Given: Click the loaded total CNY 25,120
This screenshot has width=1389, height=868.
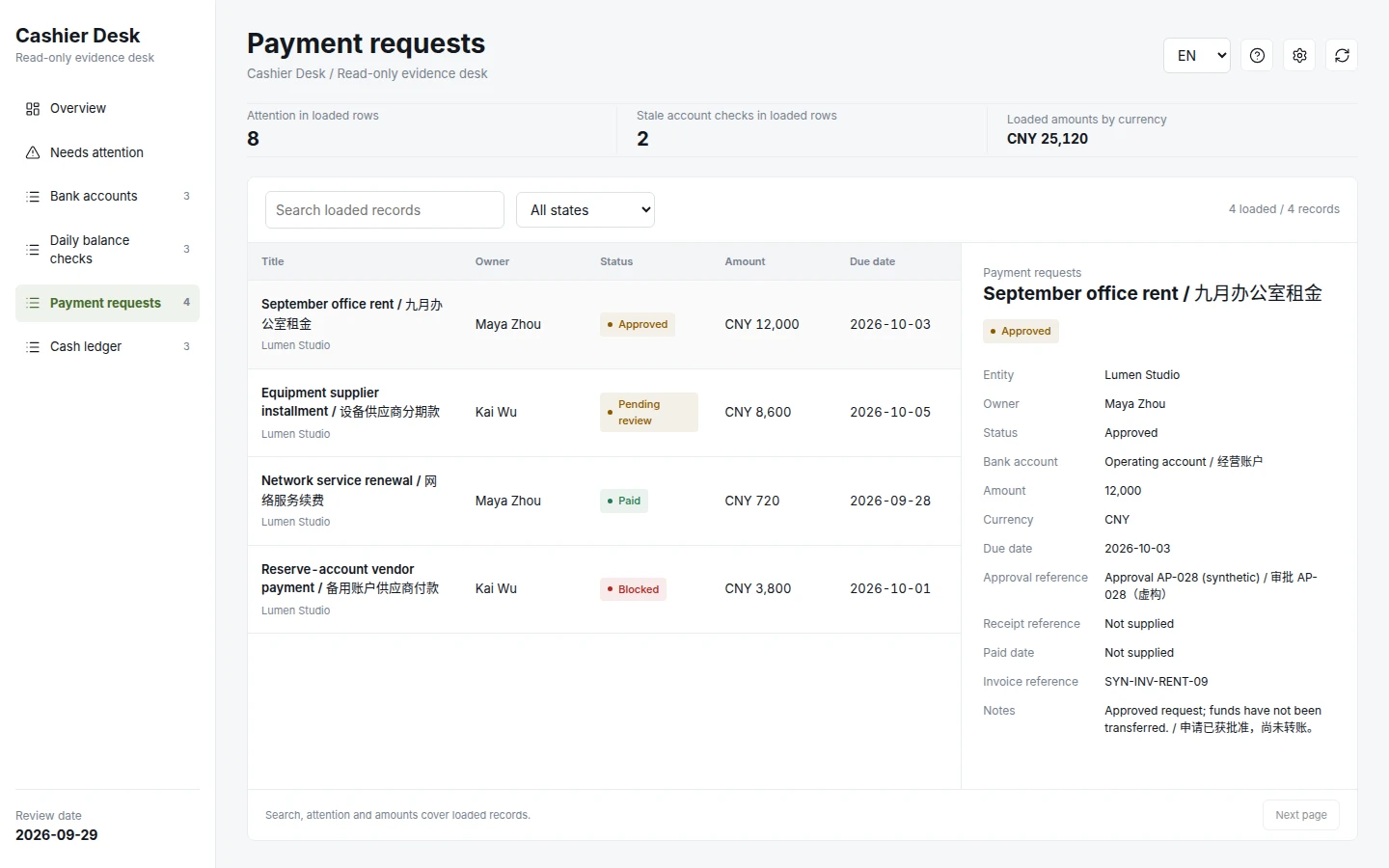Looking at the screenshot, I should point(1048,139).
